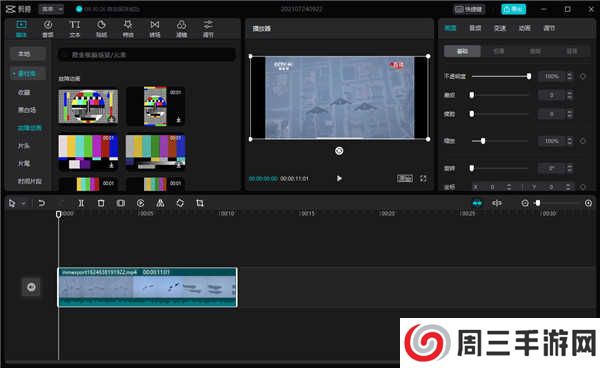
Task: Click the rotation degree stepper arrows
Action: click(570, 168)
